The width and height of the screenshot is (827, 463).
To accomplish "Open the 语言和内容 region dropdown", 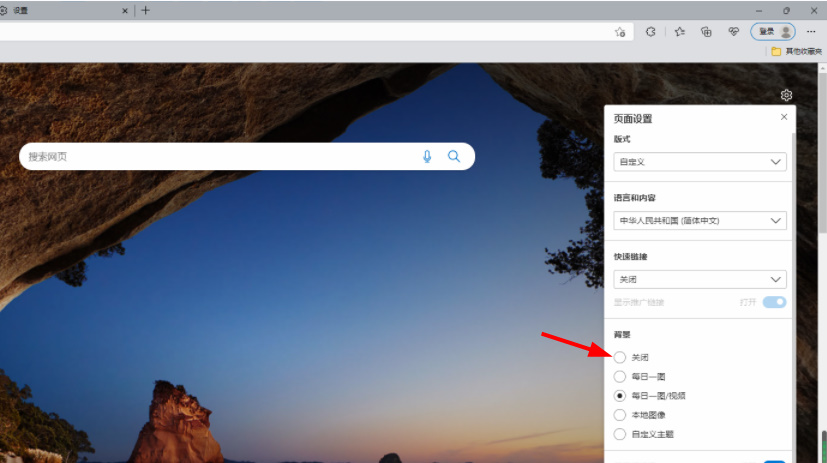I will [x=700, y=221].
